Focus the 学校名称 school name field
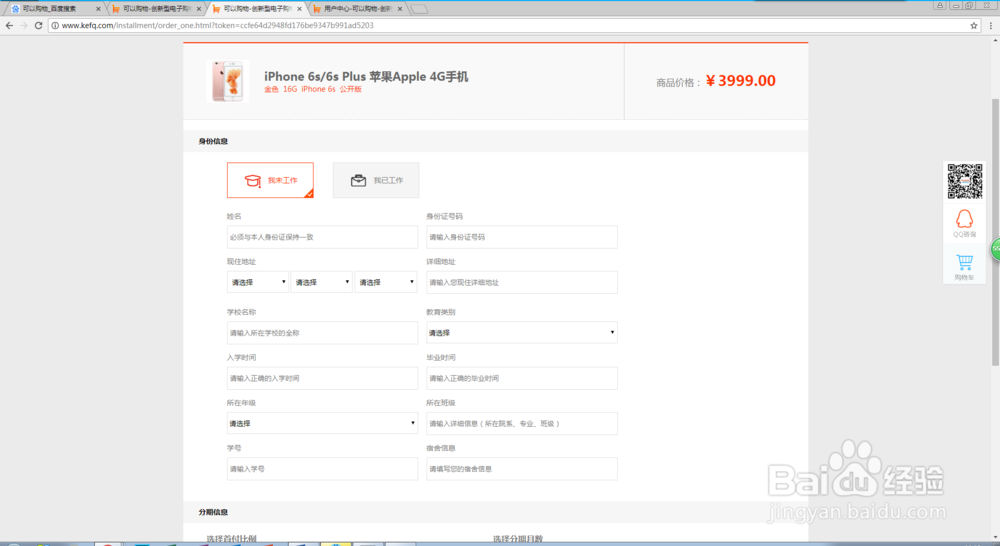This screenshot has width=1000, height=546. pyautogui.click(x=322, y=332)
